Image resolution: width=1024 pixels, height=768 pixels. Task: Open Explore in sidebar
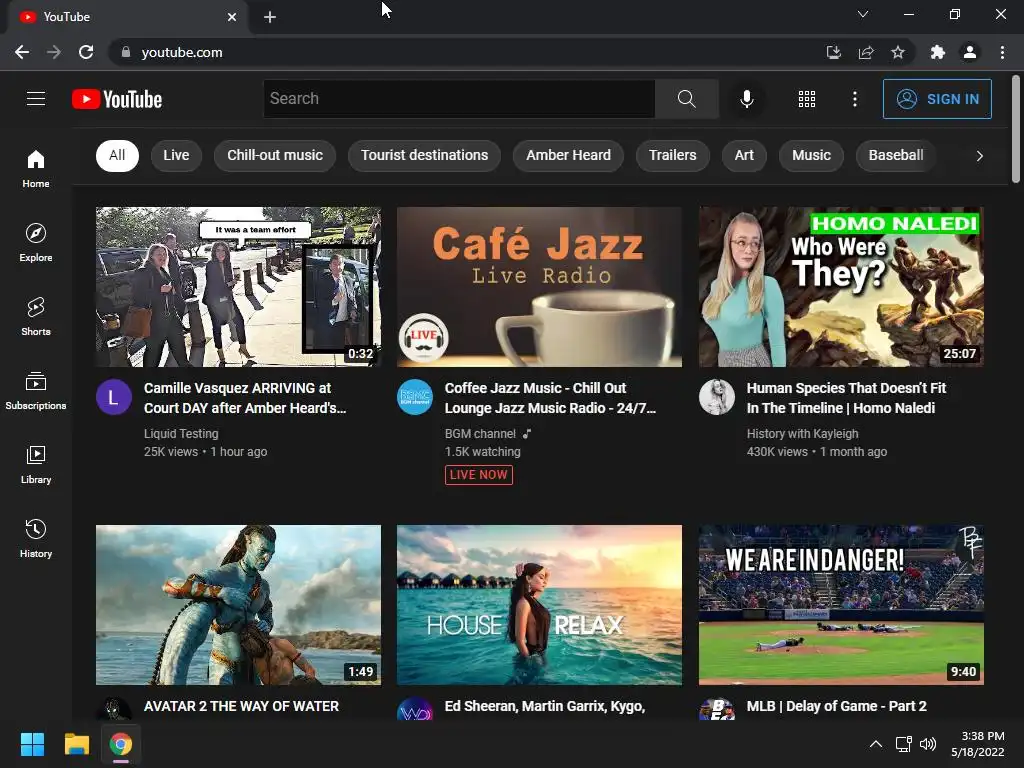coord(36,242)
